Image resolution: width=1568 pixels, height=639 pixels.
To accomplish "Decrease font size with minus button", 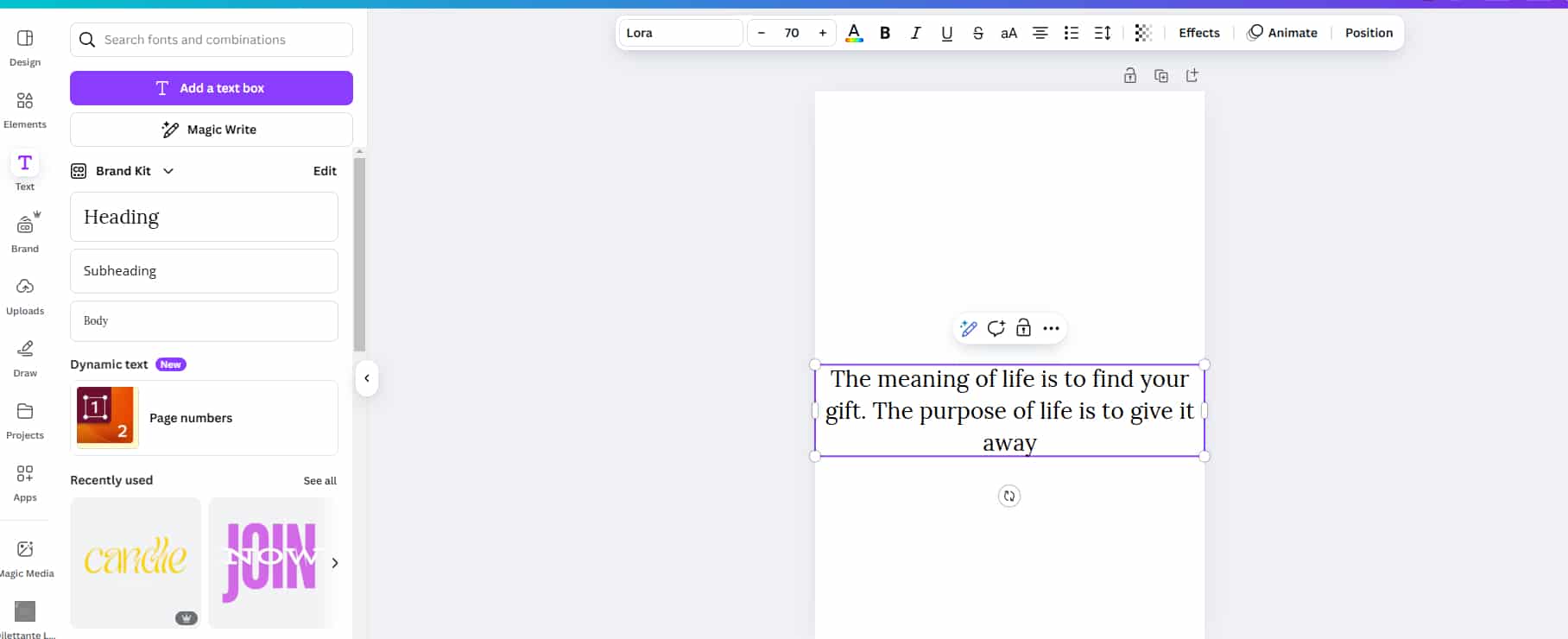I will (x=761, y=33).
